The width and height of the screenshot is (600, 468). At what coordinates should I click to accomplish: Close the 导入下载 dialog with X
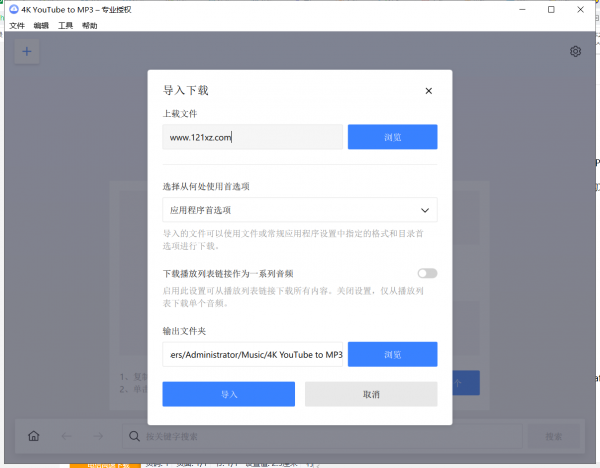(x=429, y=91)
